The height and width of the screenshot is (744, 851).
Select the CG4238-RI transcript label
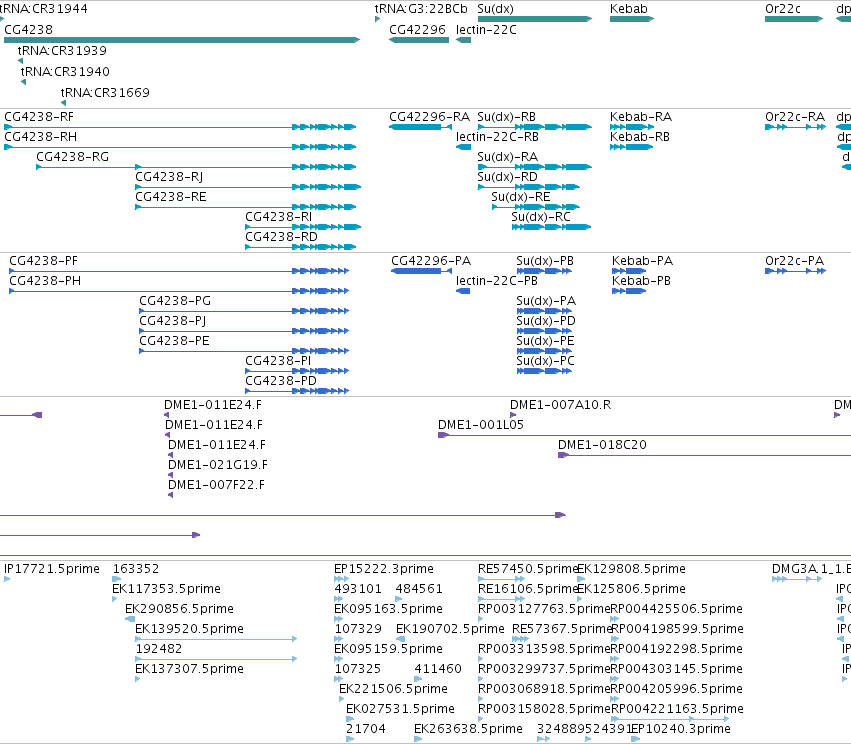[279, 217]
